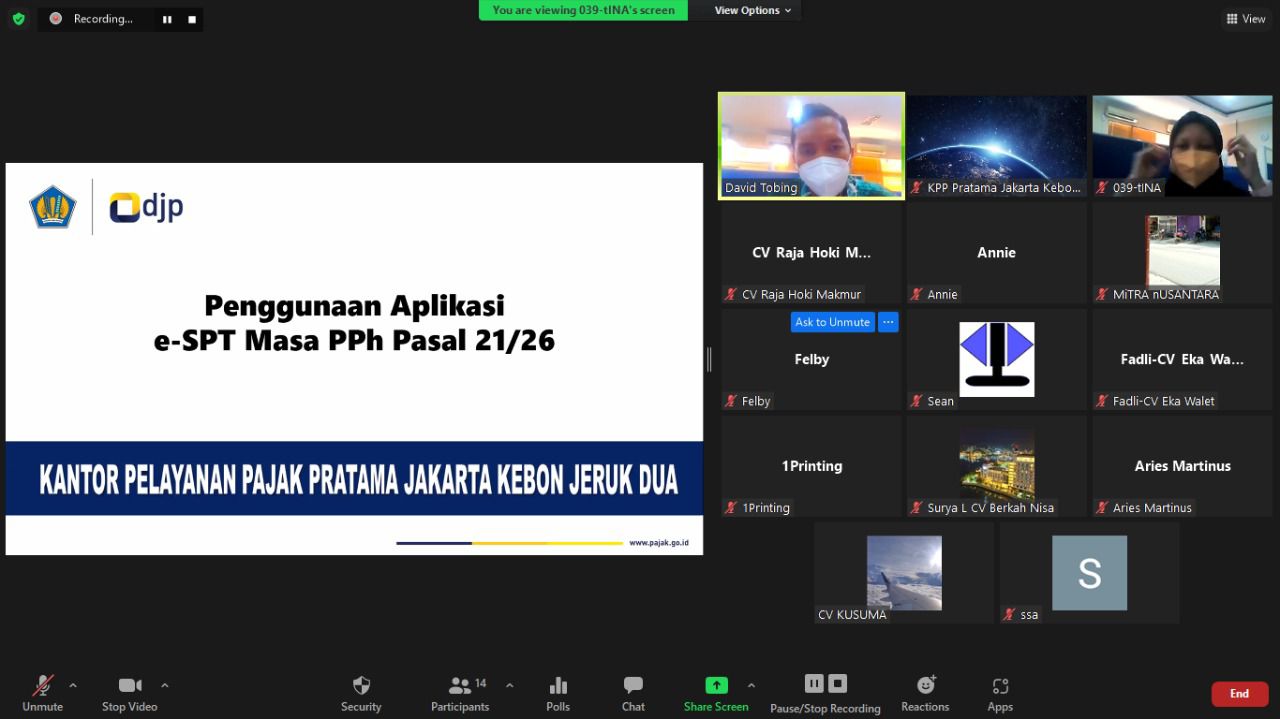The width and height of the screenshot is (1280, 719).
Task: Open the Reactions menu
Action: [925, 686]
